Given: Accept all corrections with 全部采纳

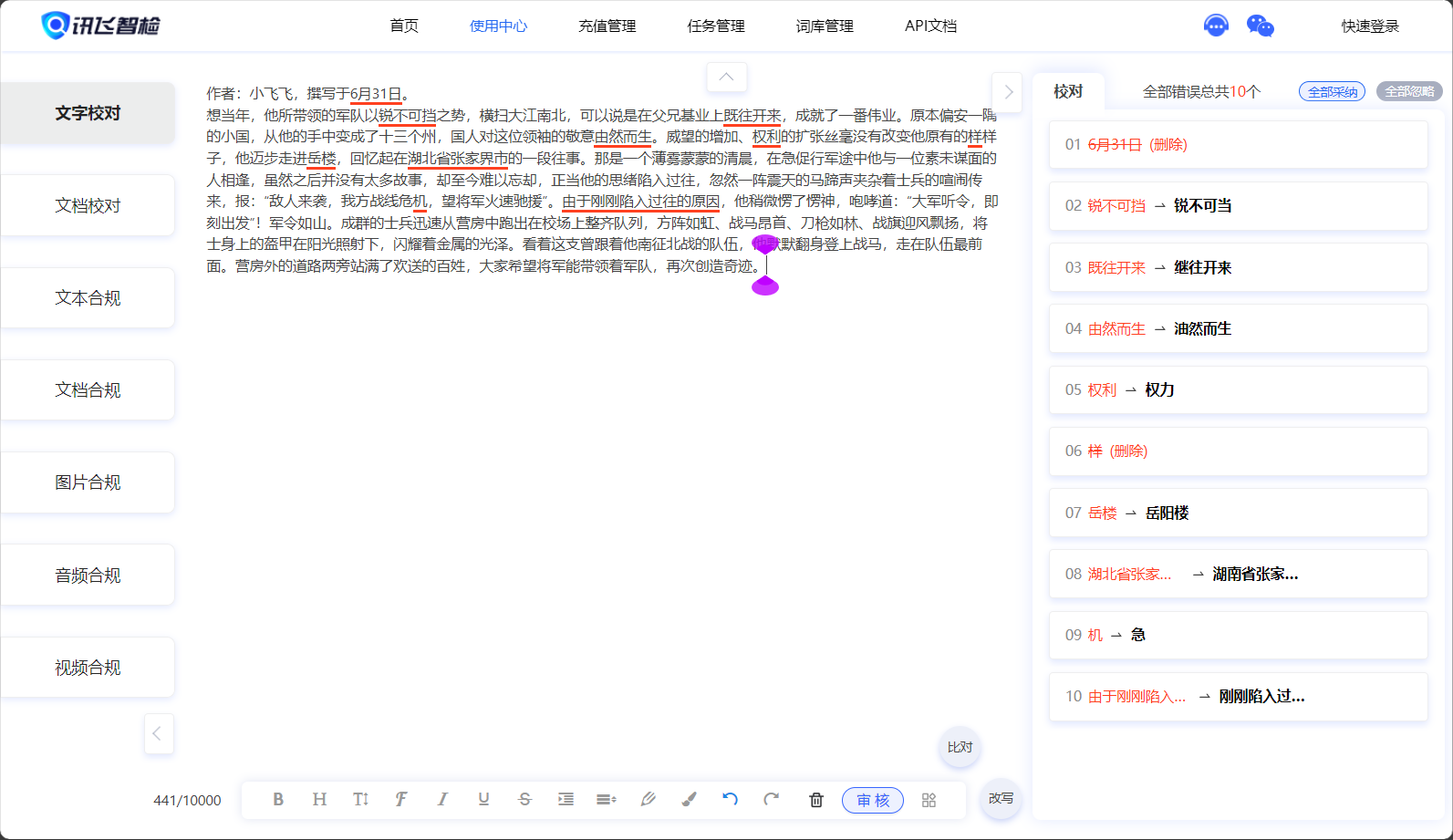Looking at the screenshot, I should (1332, 91).
